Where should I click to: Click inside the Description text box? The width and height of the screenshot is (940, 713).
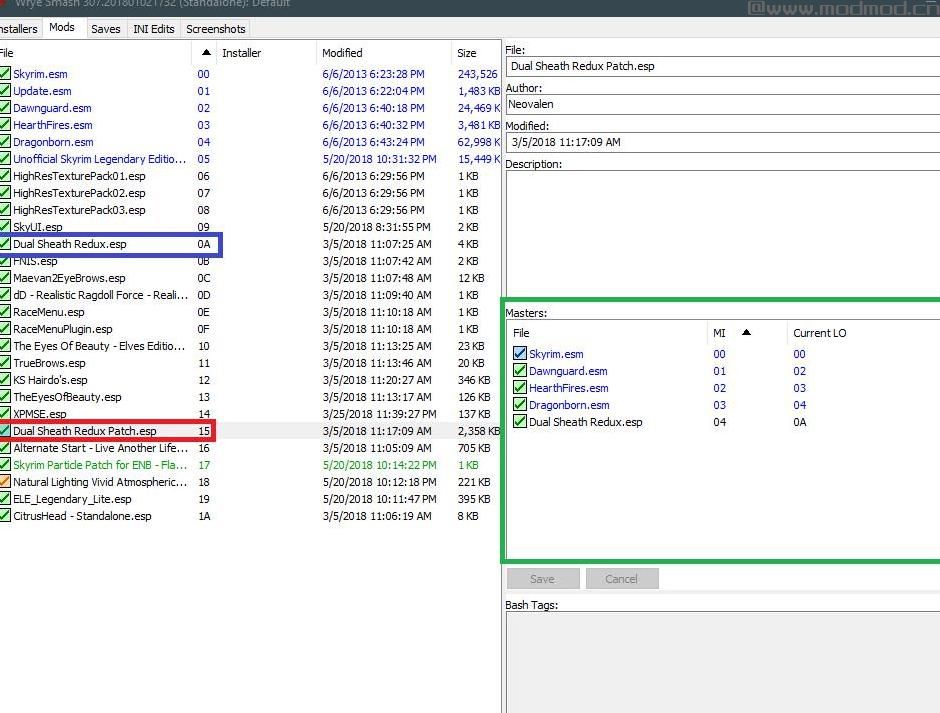point(722,234)
